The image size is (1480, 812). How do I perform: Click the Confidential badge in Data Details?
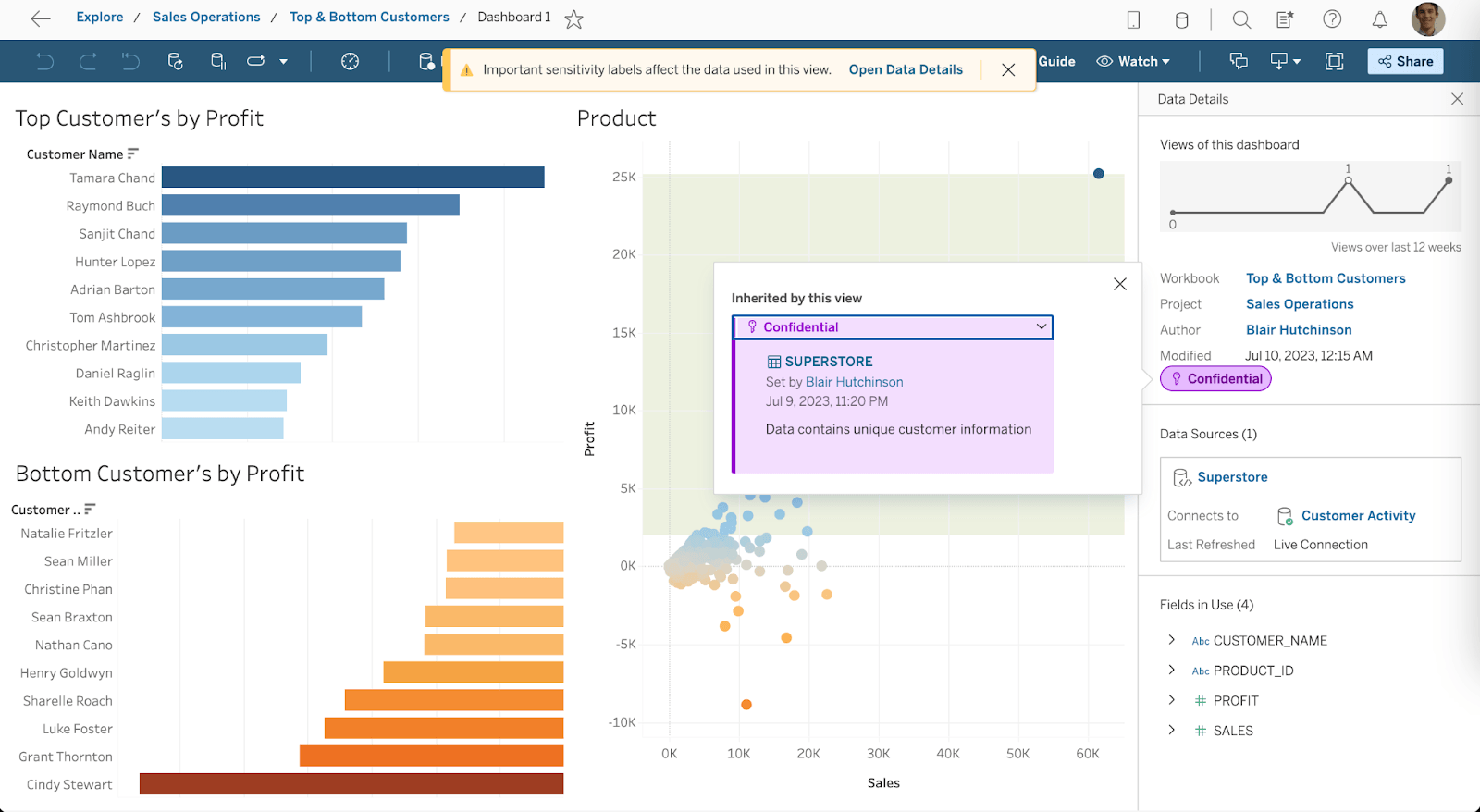pyautogui.click(x=1215, y=378)
